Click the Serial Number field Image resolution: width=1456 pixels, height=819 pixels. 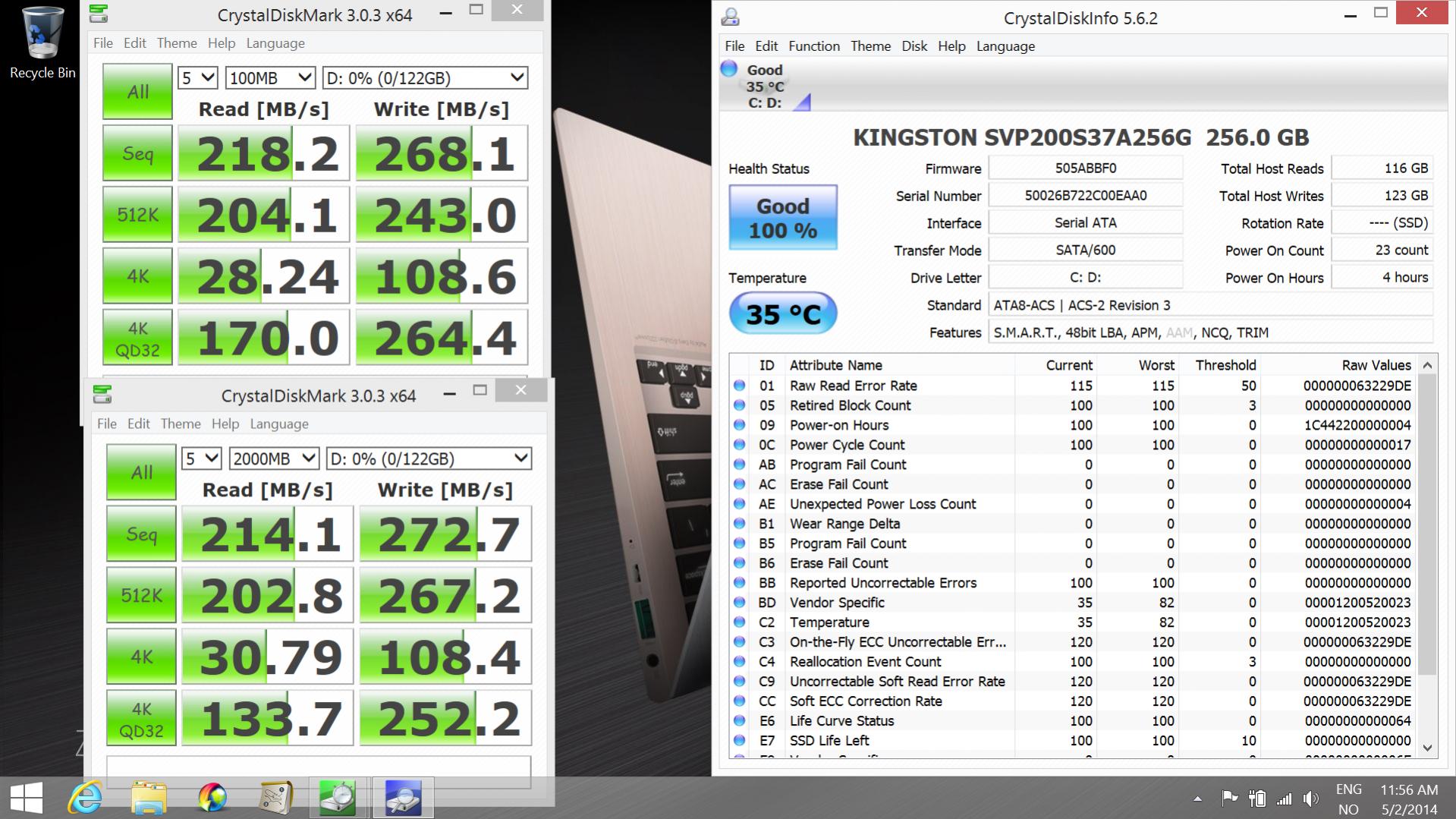1085,196
